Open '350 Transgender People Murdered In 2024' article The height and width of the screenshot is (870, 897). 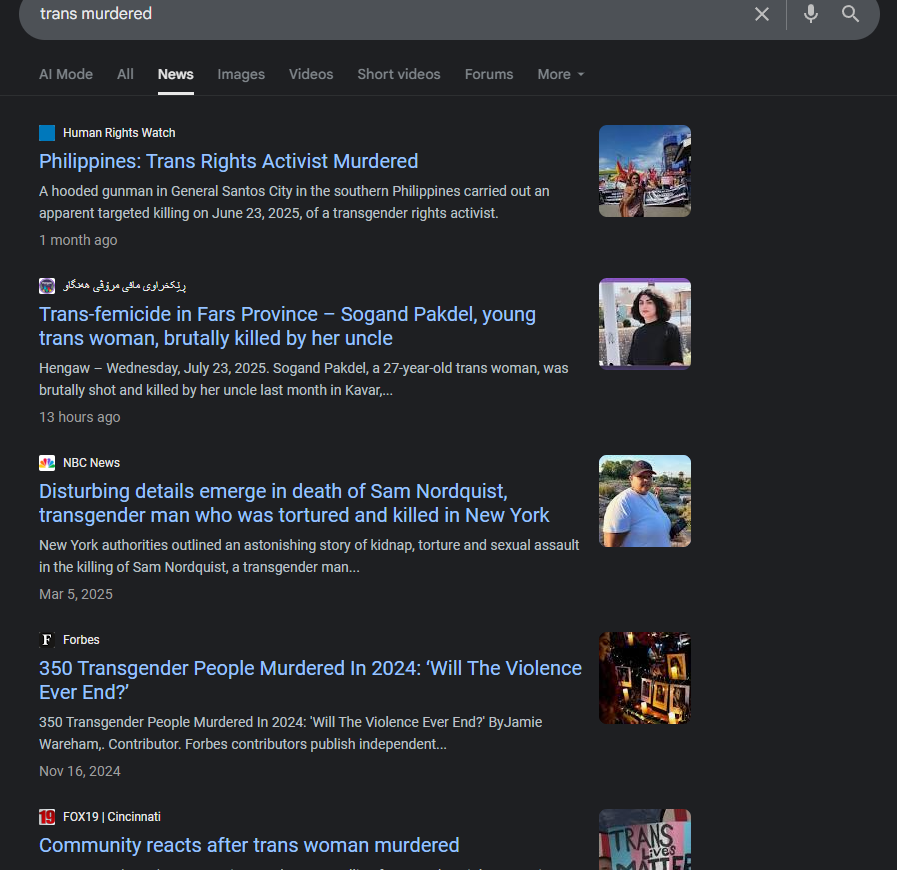tap(310, 680)
